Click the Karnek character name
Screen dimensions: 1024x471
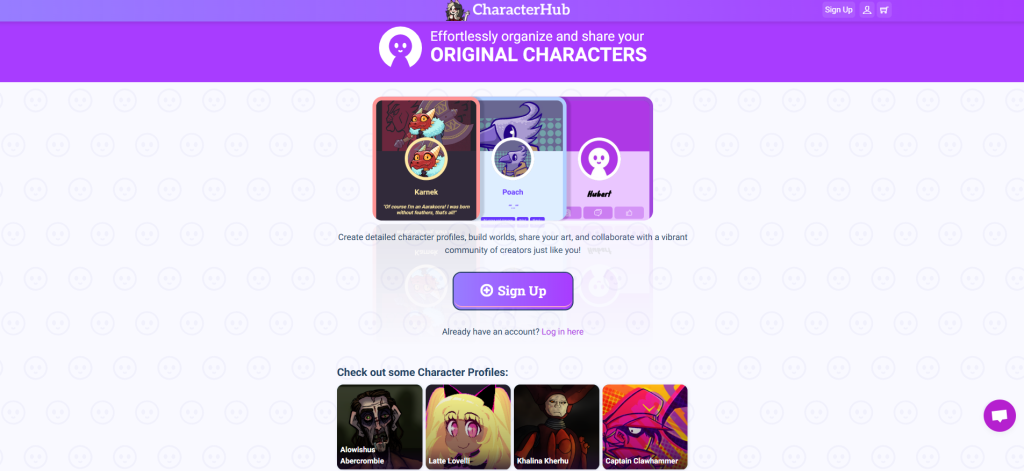click(x=426, y=192)
